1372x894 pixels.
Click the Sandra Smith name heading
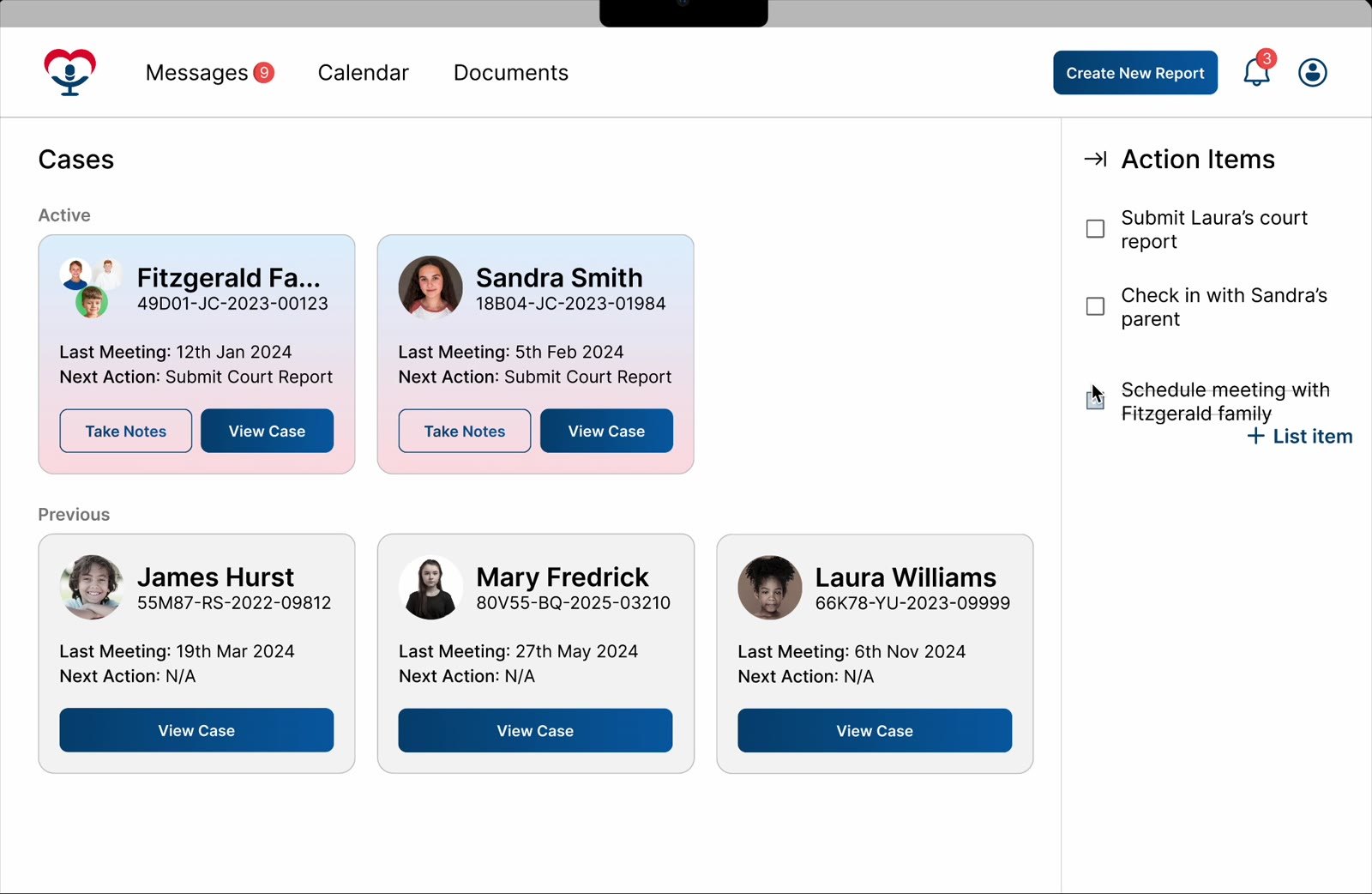tap(559, 277)
